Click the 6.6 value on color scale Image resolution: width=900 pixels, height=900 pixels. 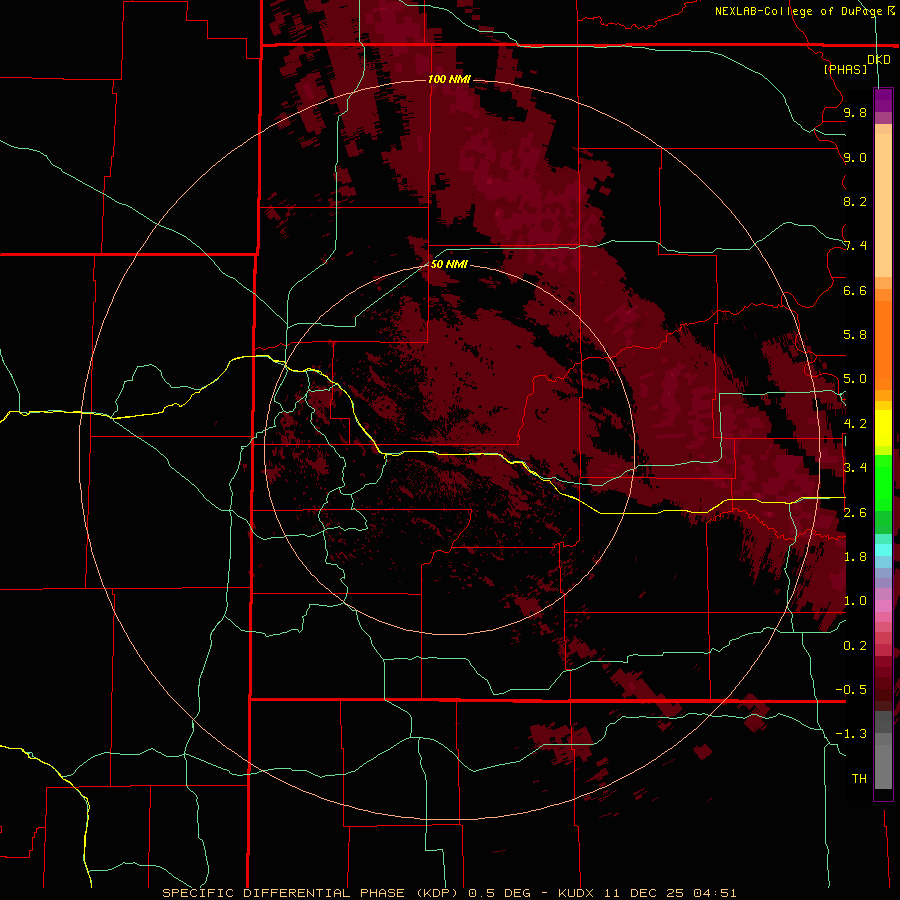855,290
